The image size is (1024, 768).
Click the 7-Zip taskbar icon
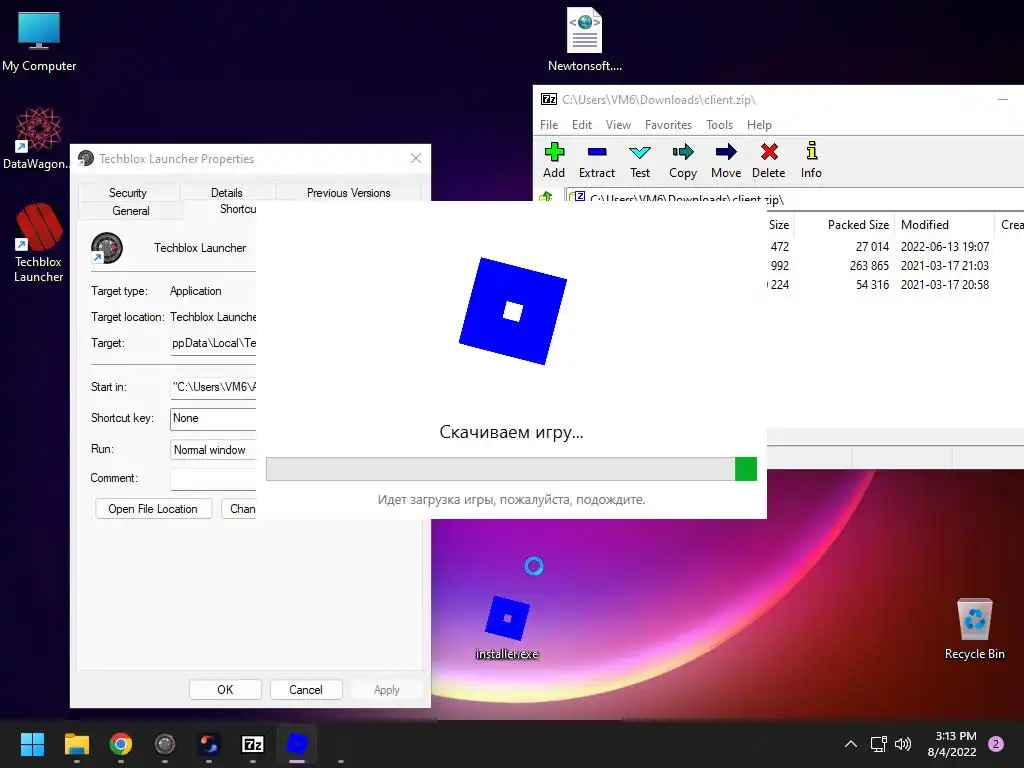(253, 744)
